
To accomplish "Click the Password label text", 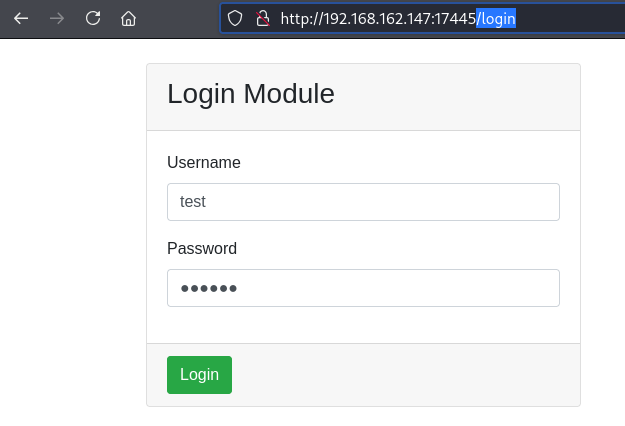I will pos(202,249).
